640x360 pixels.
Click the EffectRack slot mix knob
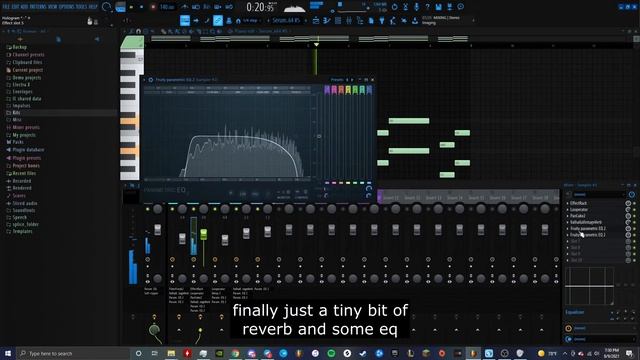tap(628, 203)
